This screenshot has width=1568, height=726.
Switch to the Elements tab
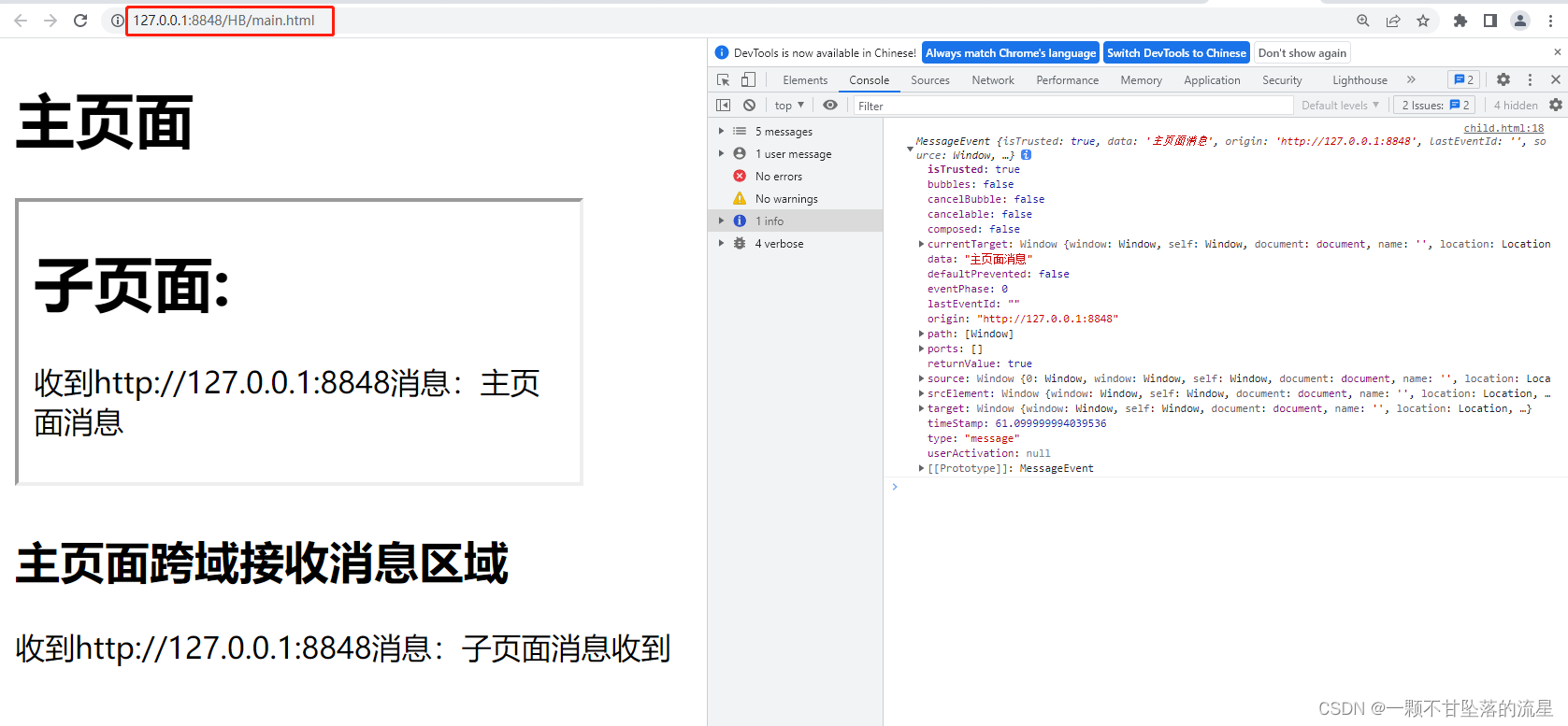pyautogui.click(x=805, y=80)
